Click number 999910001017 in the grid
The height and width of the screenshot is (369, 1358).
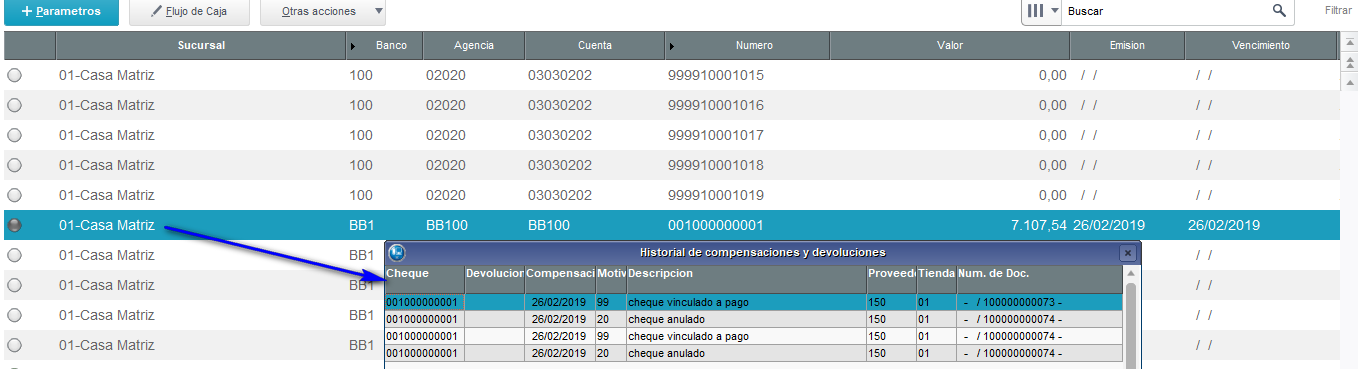point(716,135)
